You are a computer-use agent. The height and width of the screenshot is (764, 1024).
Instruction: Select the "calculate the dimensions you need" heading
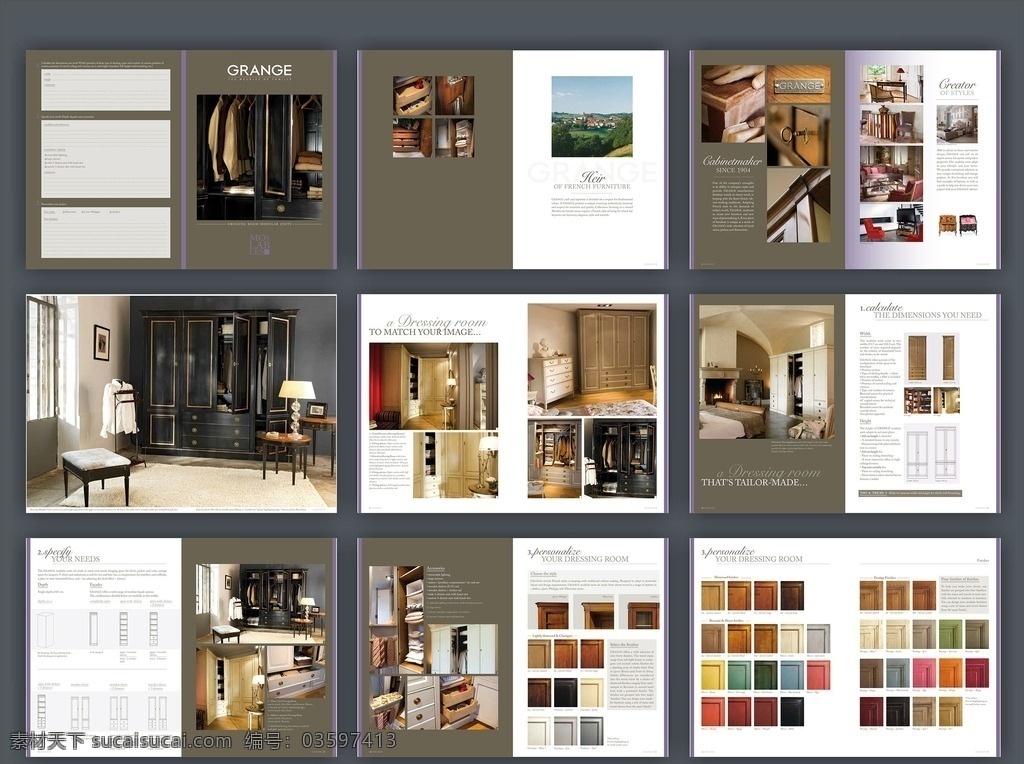coord(920,311)
